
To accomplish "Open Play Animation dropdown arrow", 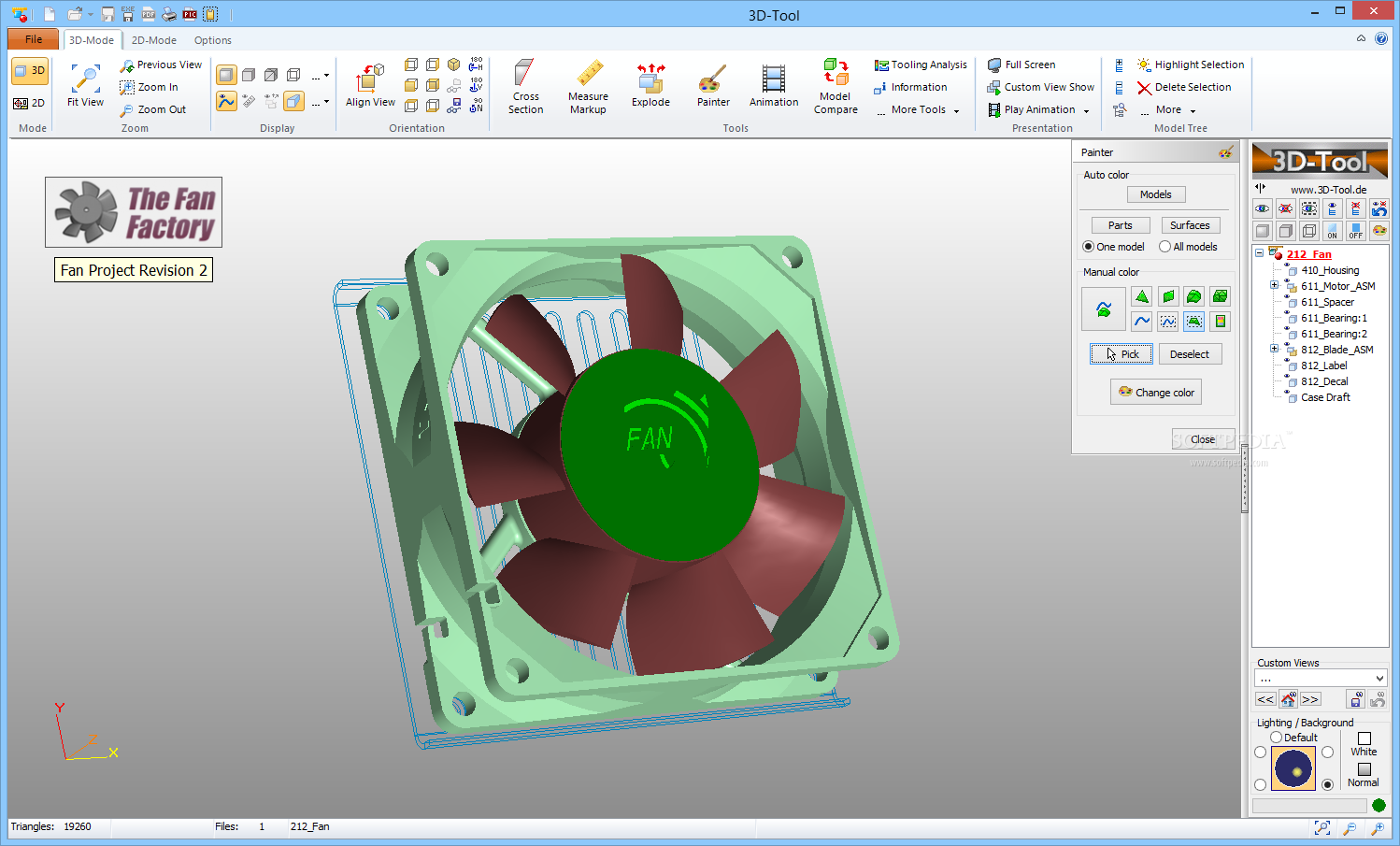I will pyautogui.click(x=1086, y=110).
